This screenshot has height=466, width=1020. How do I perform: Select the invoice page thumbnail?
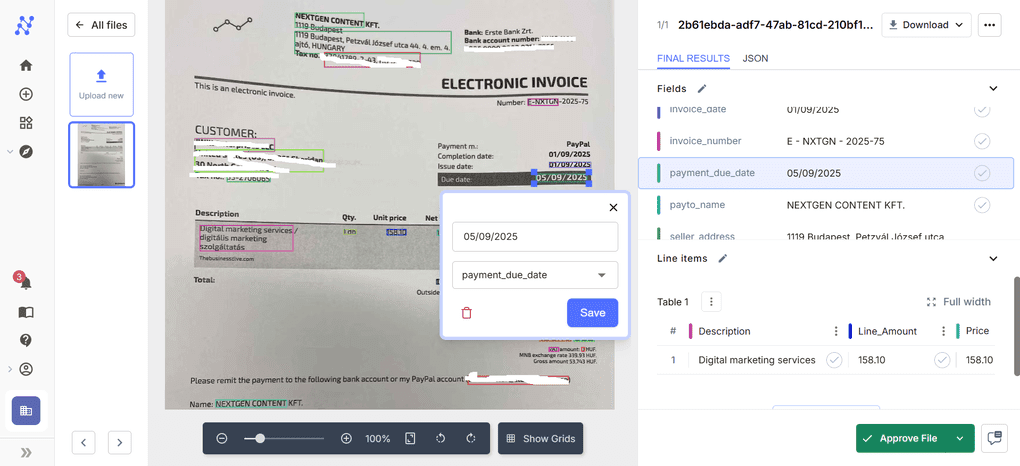[x=101, y=155]
